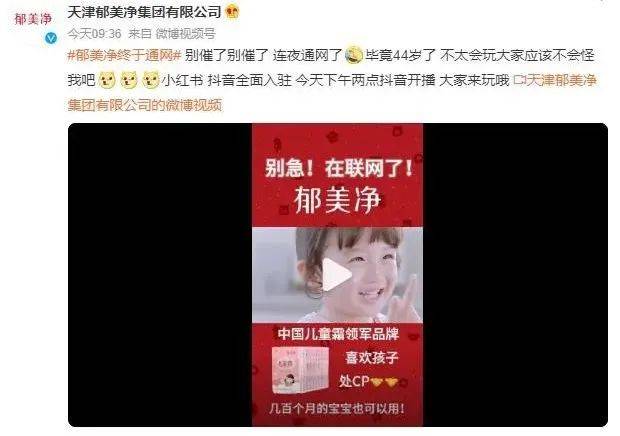Click the 郁美净 profile avatar logo
Image resolution: width=620 pixels, height=436 pixels.
coord(33,19)
